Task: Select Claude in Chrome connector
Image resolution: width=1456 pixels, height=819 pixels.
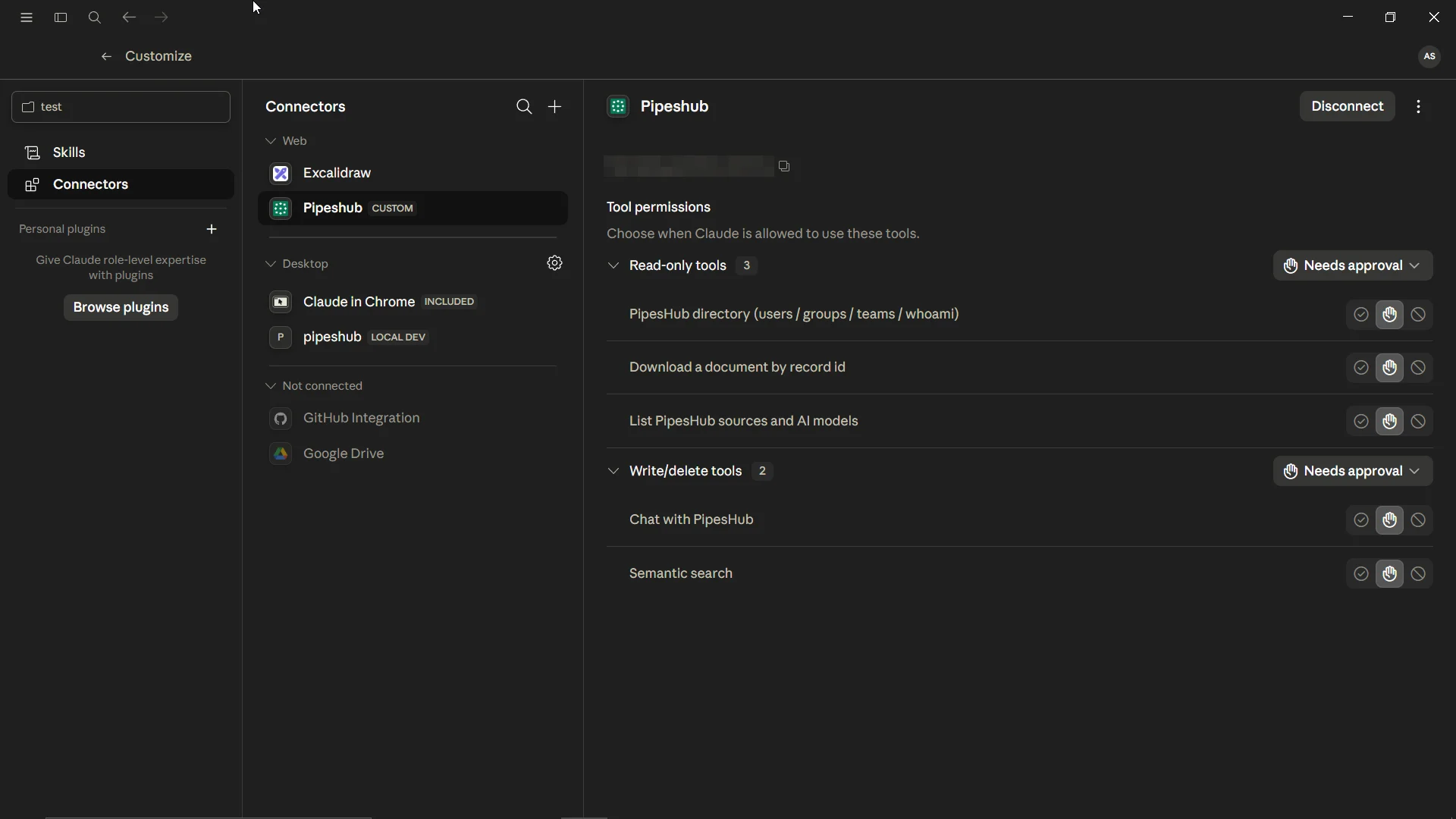Action: (413, 302)
